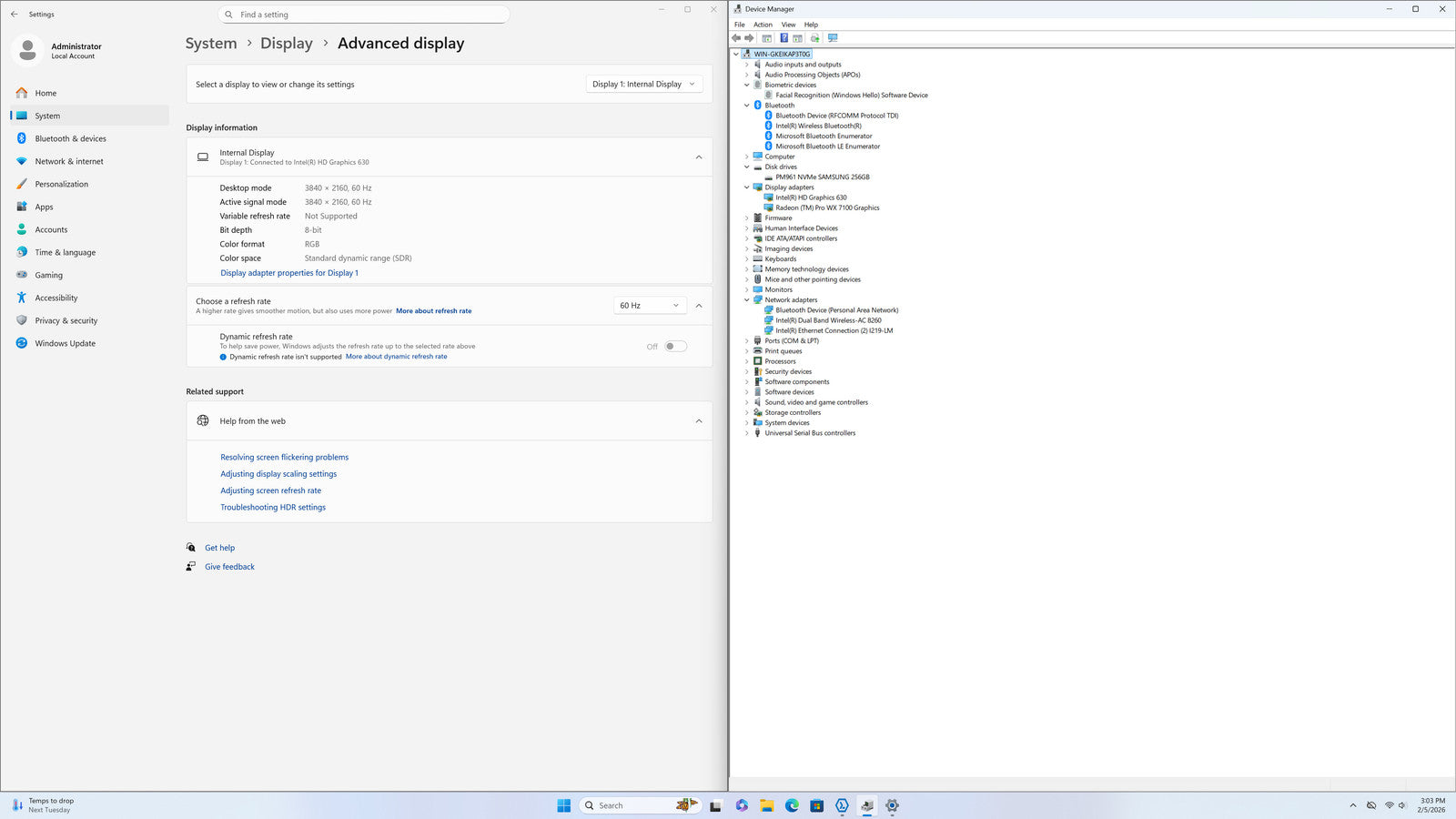This screenshot has height=819, width=1456.
Task: Click Display adapter properties for Display 1
Action: pos(289,273)
